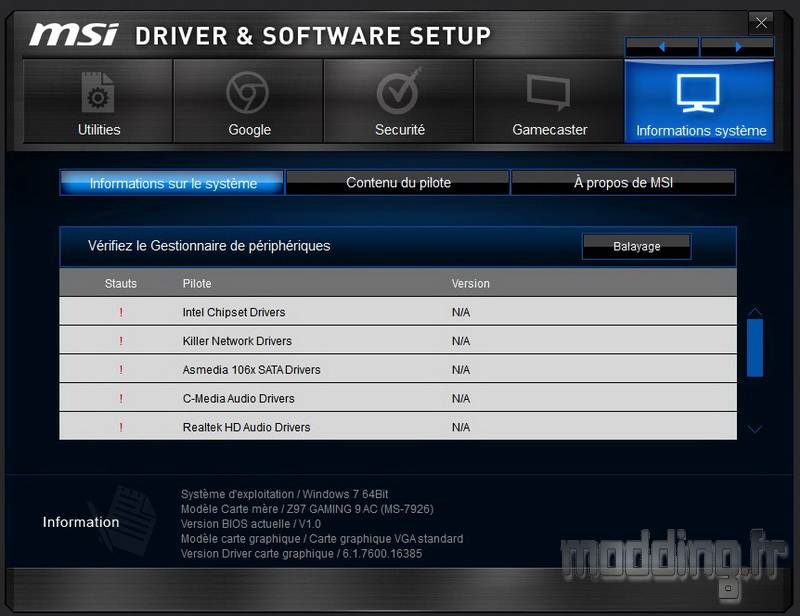The image size is (800, 616).
Task: Switch to Informations sur le système tab
Action: [x=172, y=183]
